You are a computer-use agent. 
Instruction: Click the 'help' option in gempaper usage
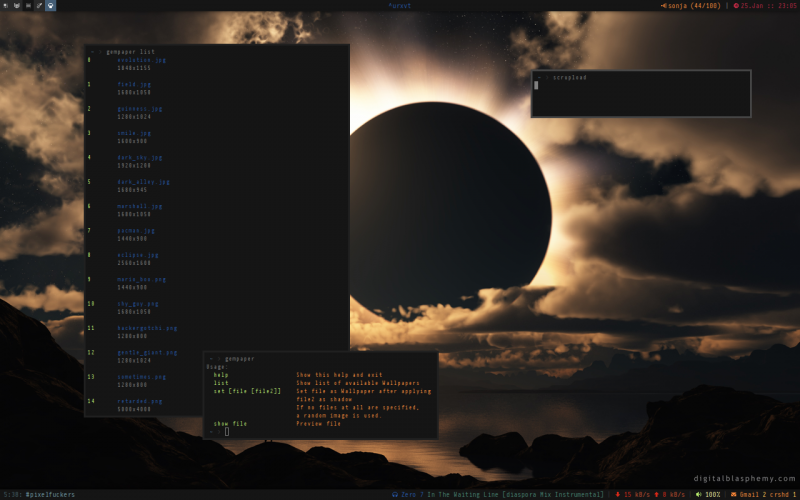click(x=221, y=375)
